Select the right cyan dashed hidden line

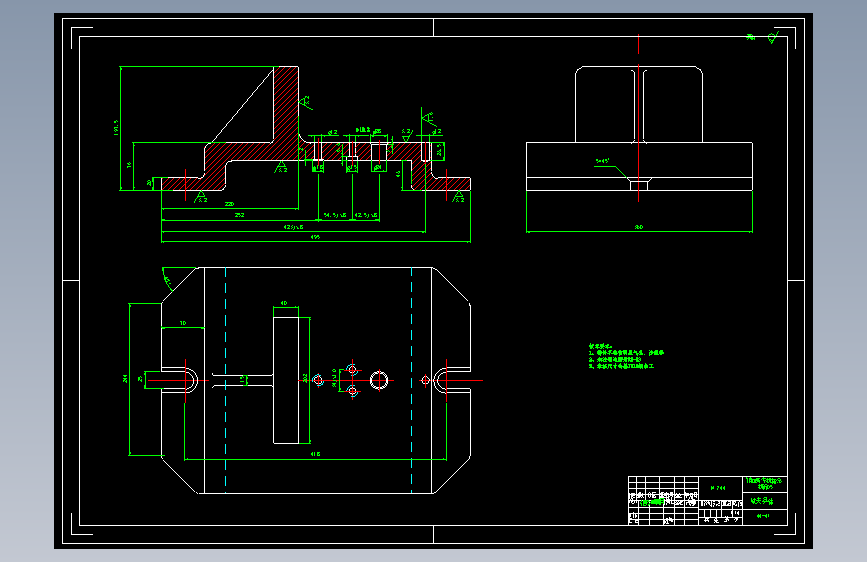click(411, 381)
